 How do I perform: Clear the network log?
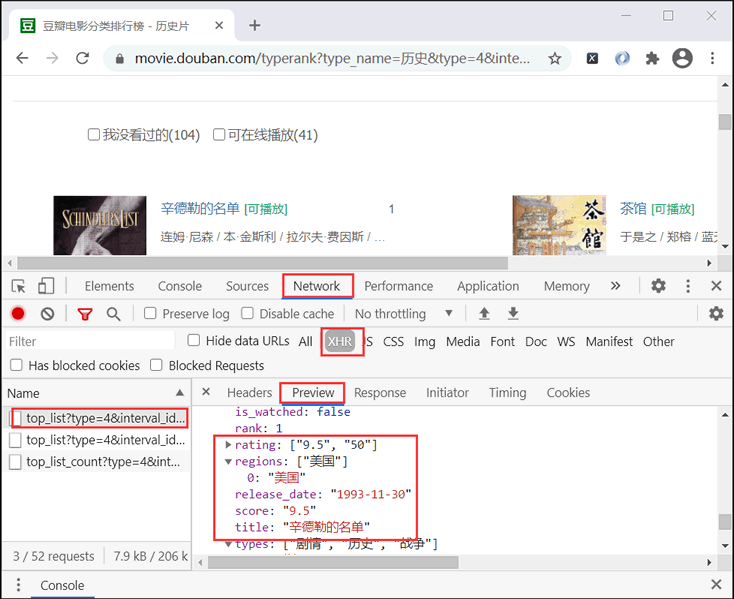(47, 314)
